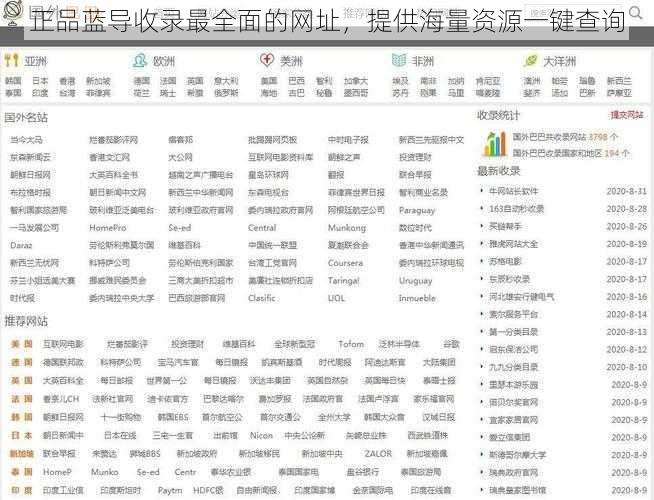Open the Uruguay site link
The height and width of the screenshot is (500, 654).
(x=415, y=281)
